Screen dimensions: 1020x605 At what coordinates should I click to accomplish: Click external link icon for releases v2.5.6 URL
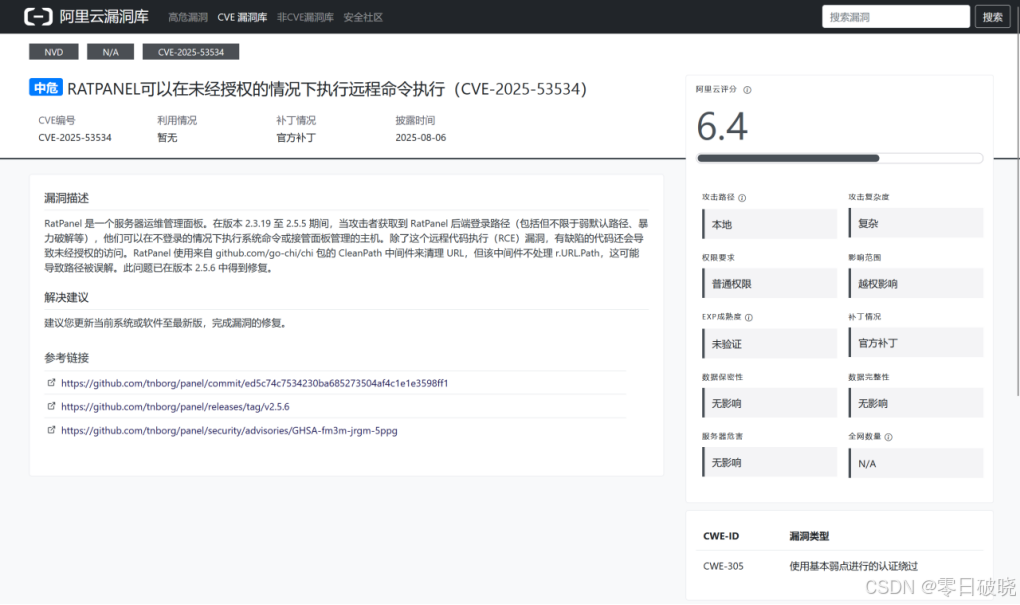click(x=51, y=406)
